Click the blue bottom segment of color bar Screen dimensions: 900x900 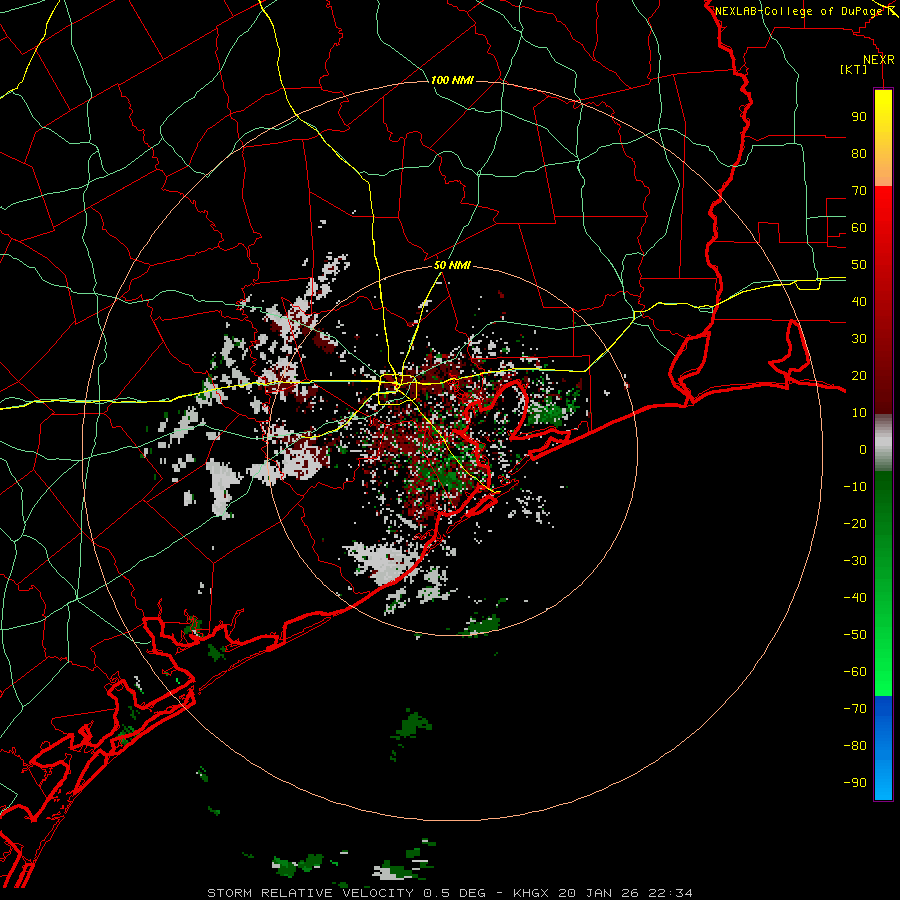coord(883,748)
